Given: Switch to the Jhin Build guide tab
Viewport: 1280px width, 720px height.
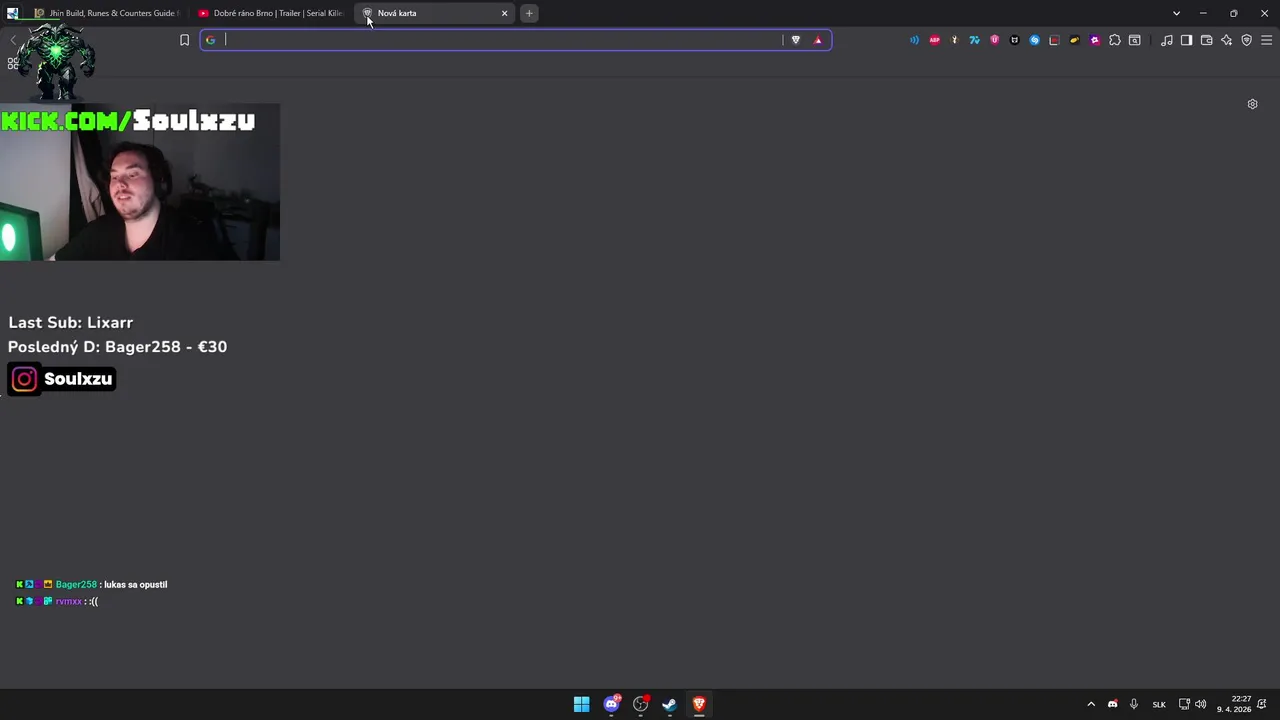Looking at the screenshot, I should 105,13.
